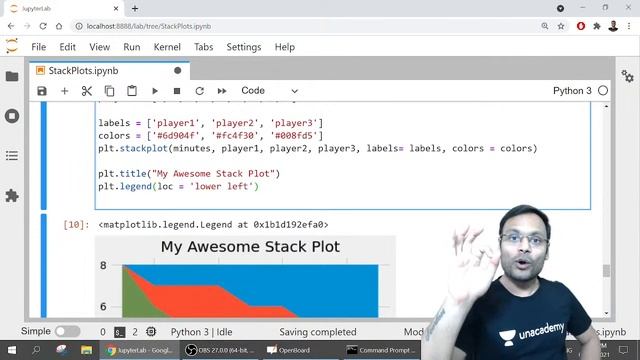Click the stack plot output image
The image size is (640, 360).
point(245,277)
